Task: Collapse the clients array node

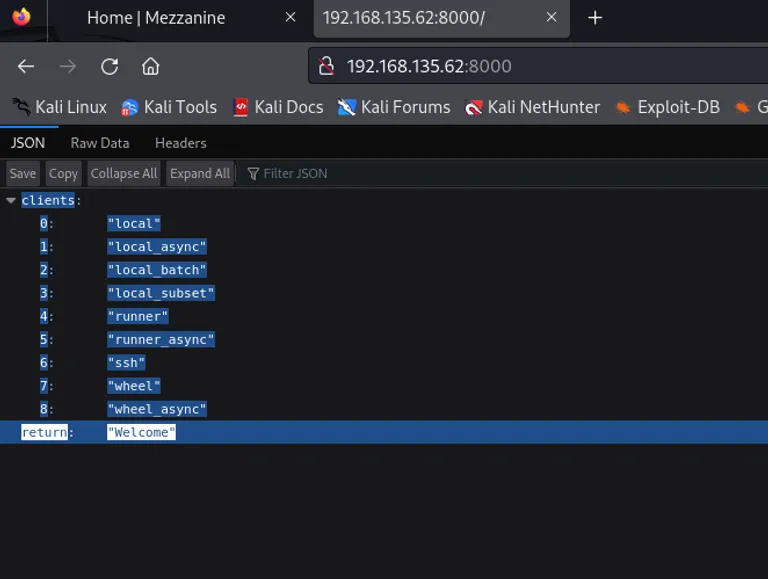Action: 11,200
